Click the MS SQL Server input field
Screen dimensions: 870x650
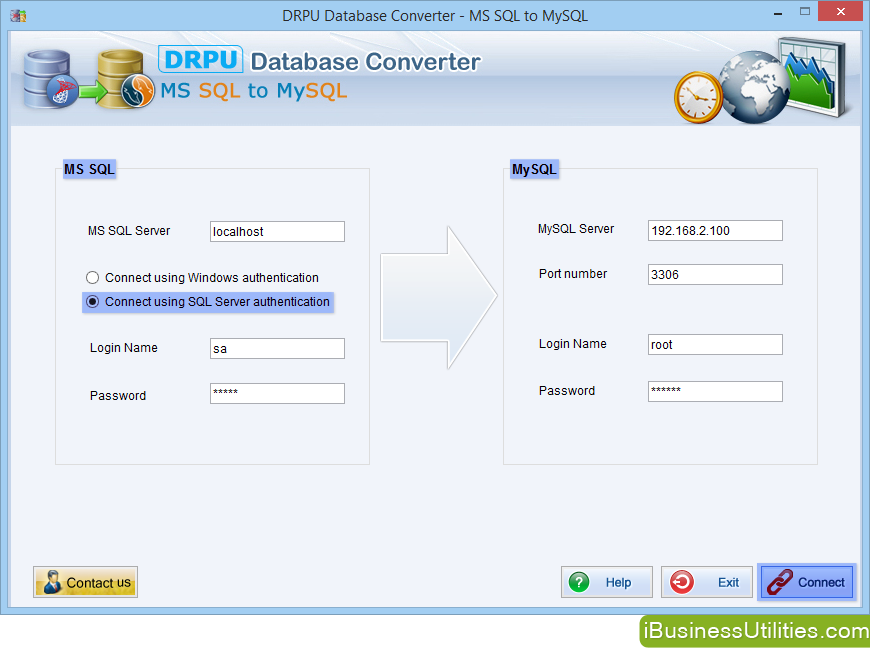point(277,231)
